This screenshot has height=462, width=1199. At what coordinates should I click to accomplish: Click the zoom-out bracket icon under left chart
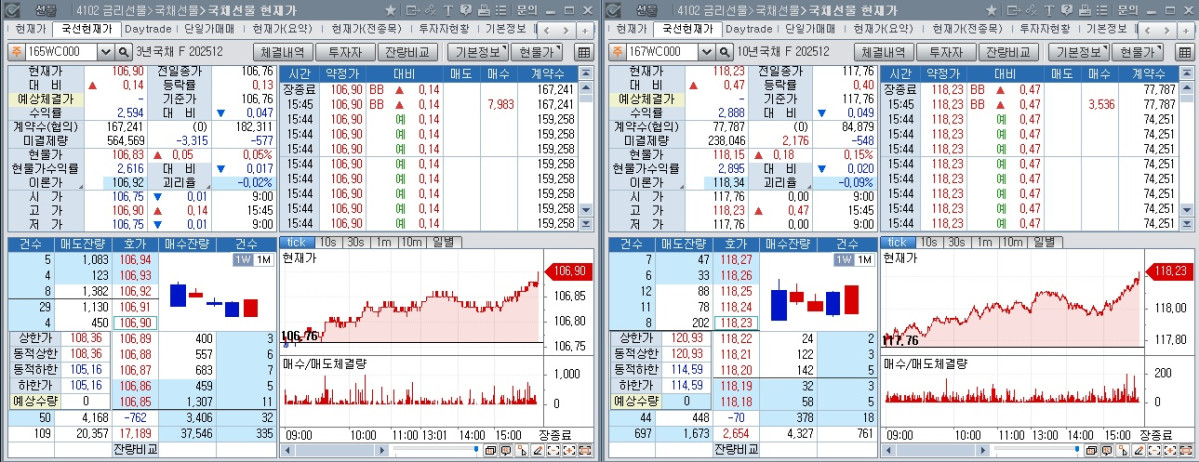554,451
